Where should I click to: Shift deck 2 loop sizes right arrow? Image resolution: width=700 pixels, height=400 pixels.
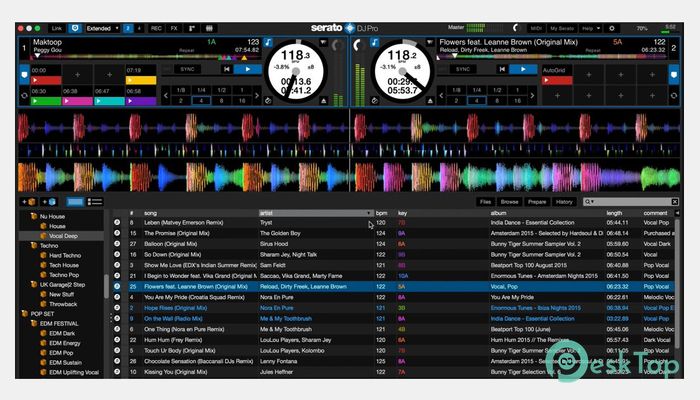coord(532,96)
